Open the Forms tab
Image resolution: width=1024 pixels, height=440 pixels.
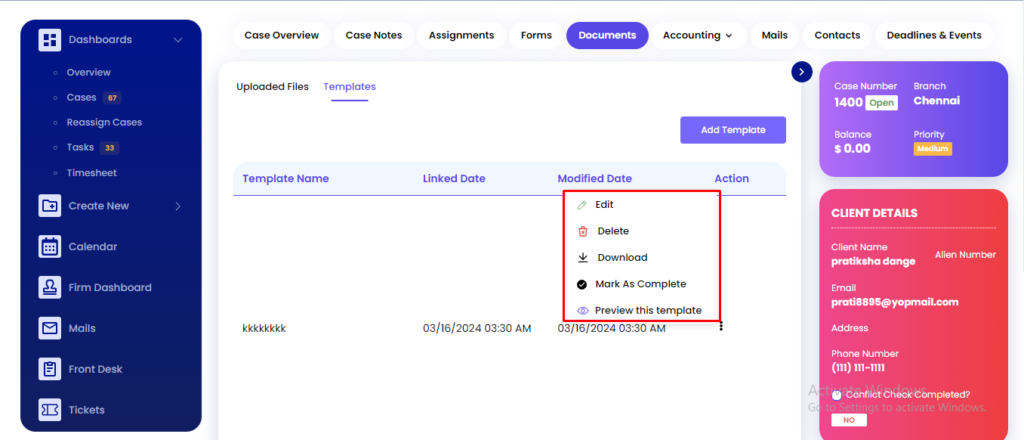click(536, 35)
